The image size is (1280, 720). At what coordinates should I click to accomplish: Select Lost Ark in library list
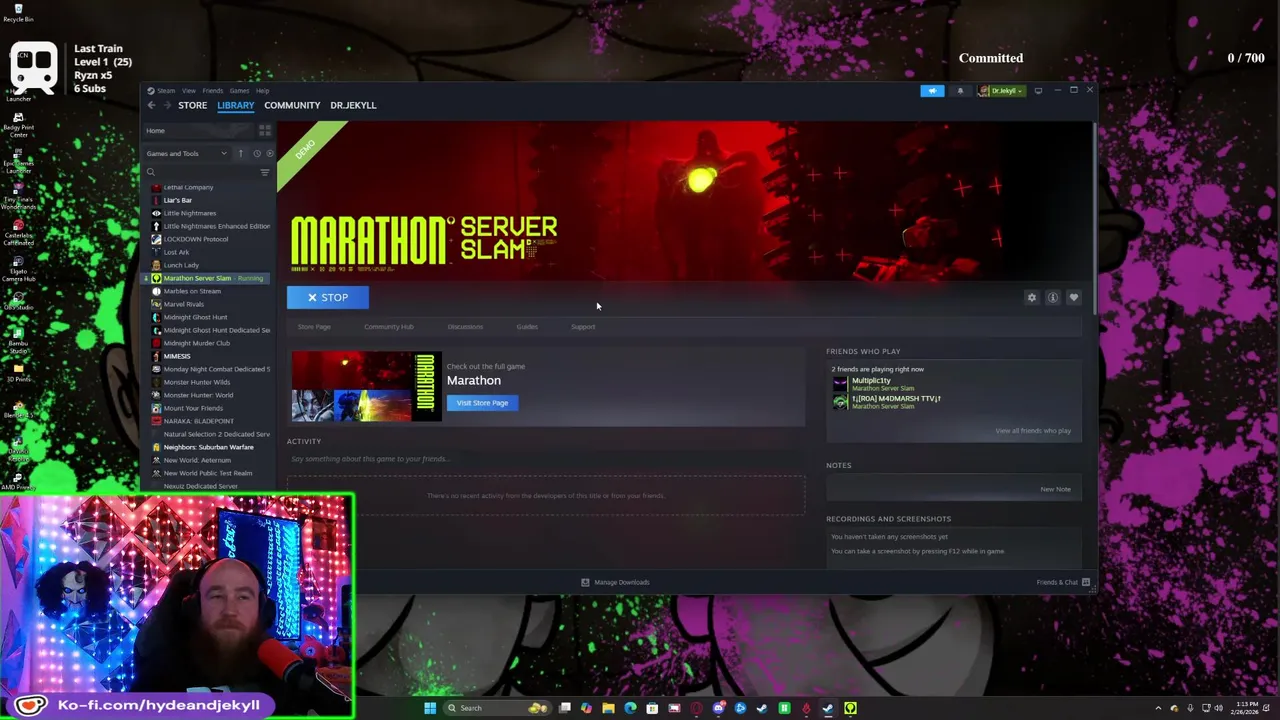[176, 252]
